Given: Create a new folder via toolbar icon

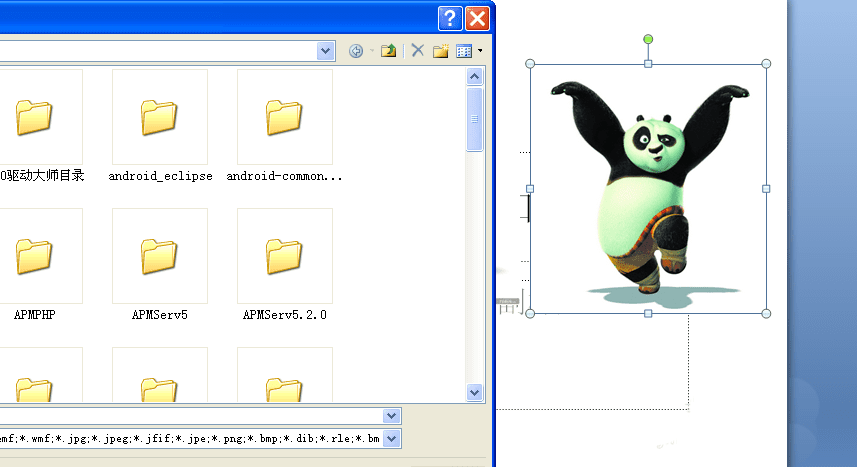Looking at the screenshot, I should click(x=441, y=51).
